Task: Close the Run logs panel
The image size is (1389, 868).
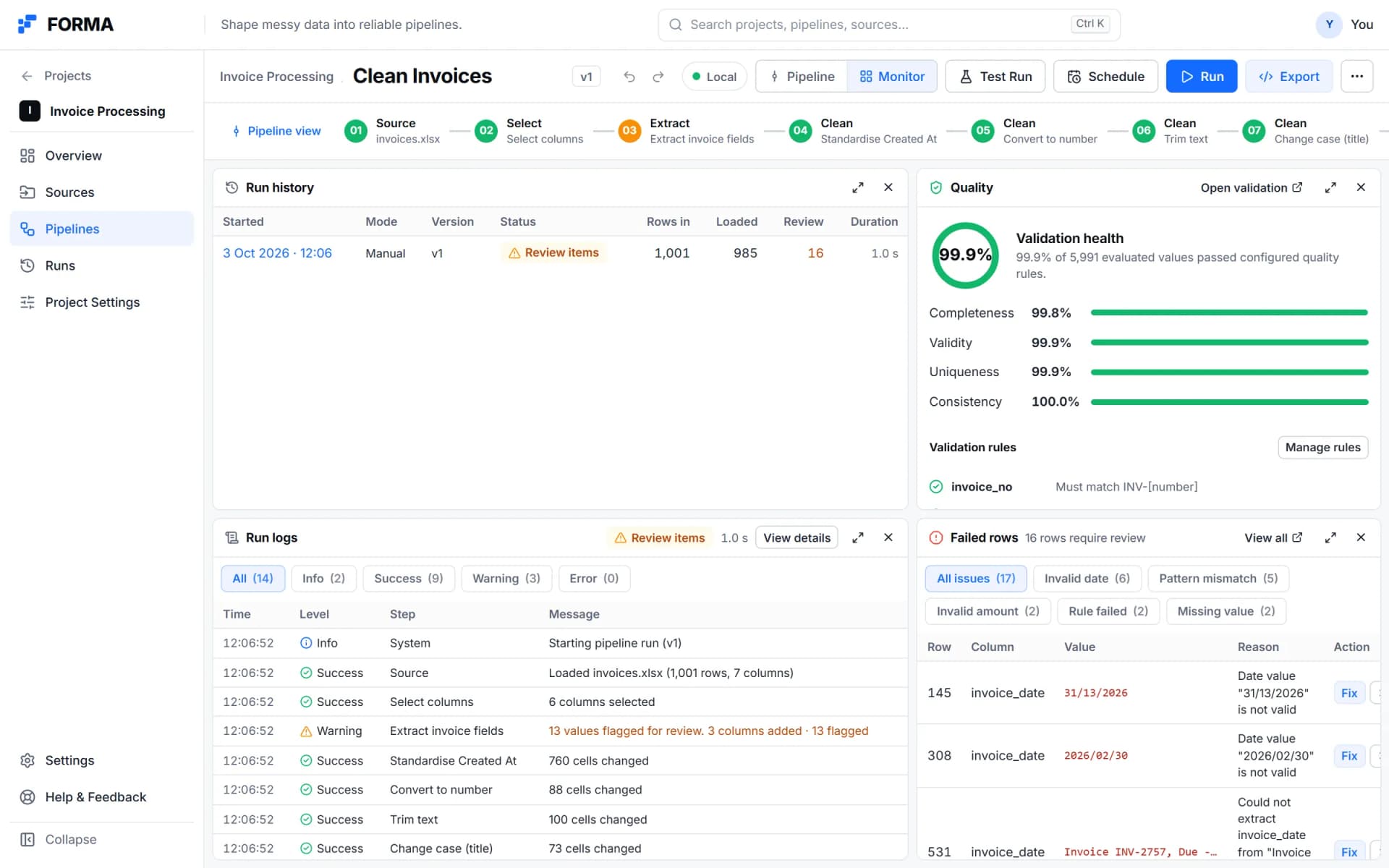Action: click(888, 537)
